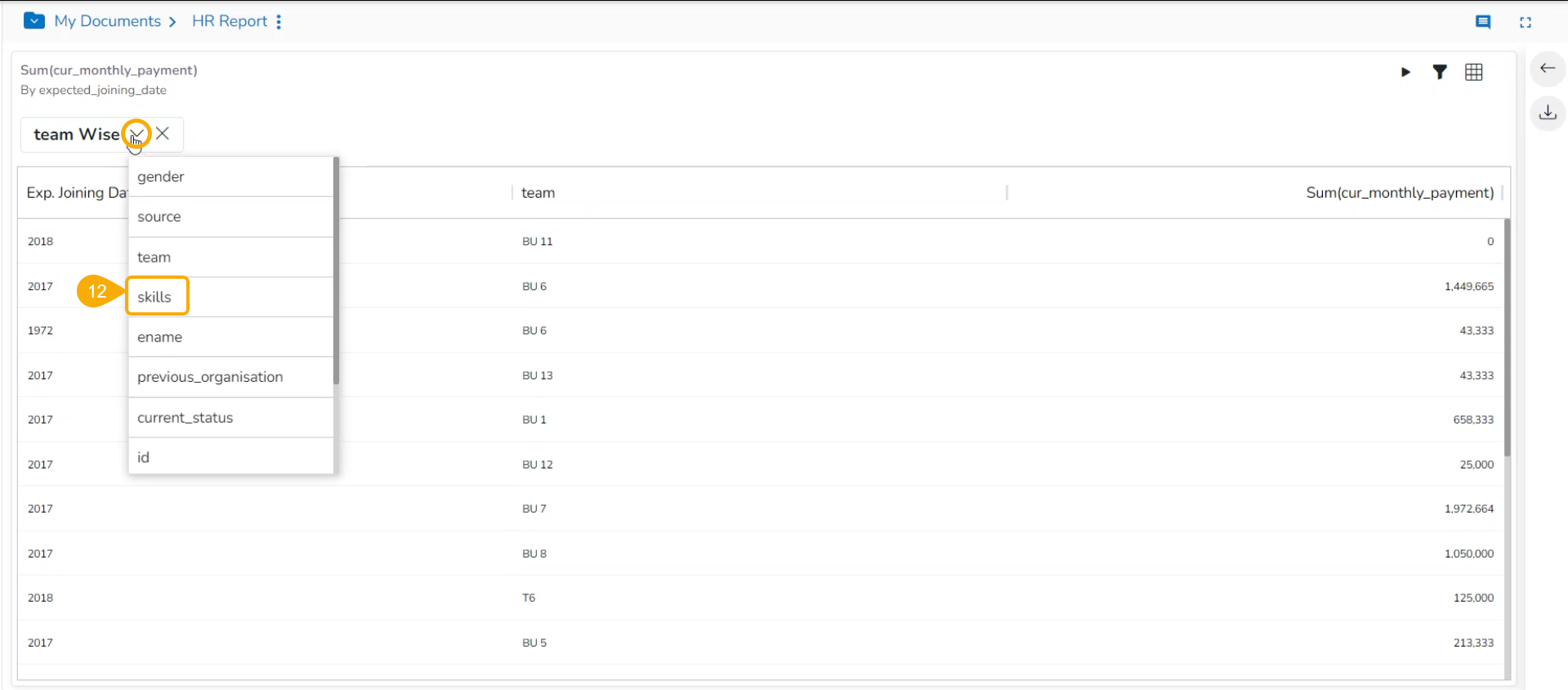Click the back arrow button

tap(1547, 68)
